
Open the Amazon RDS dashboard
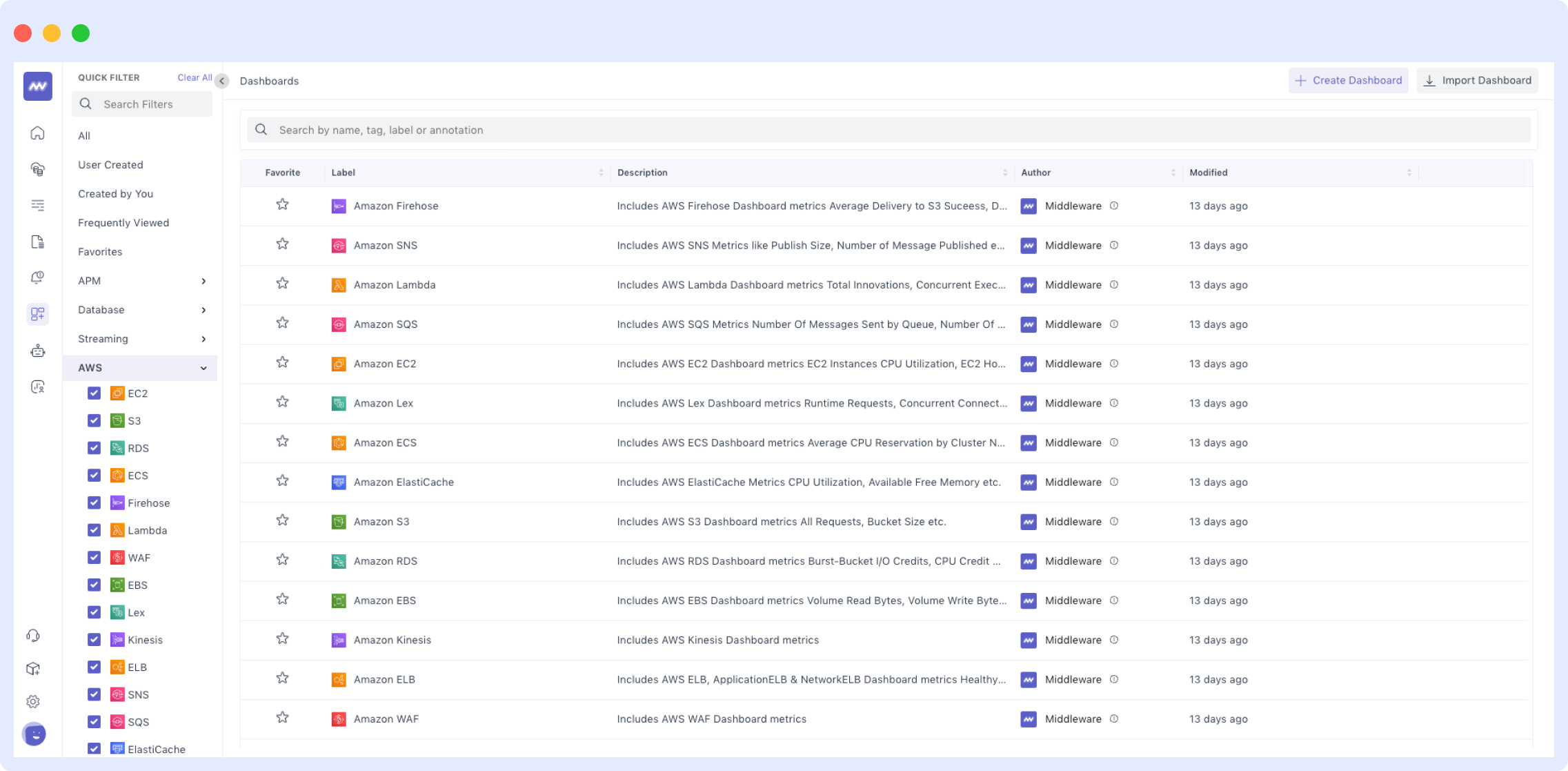click(386, 561)
